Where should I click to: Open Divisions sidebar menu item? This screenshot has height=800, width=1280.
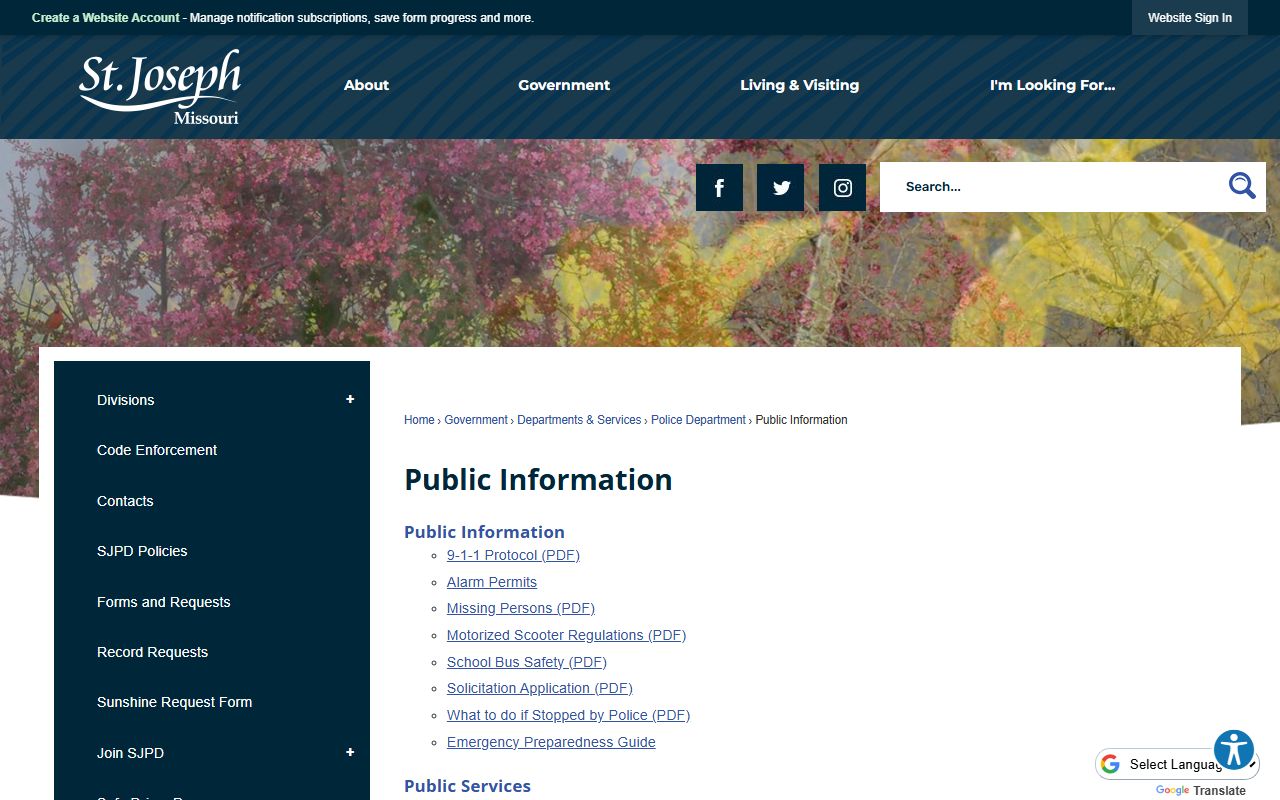125,400
